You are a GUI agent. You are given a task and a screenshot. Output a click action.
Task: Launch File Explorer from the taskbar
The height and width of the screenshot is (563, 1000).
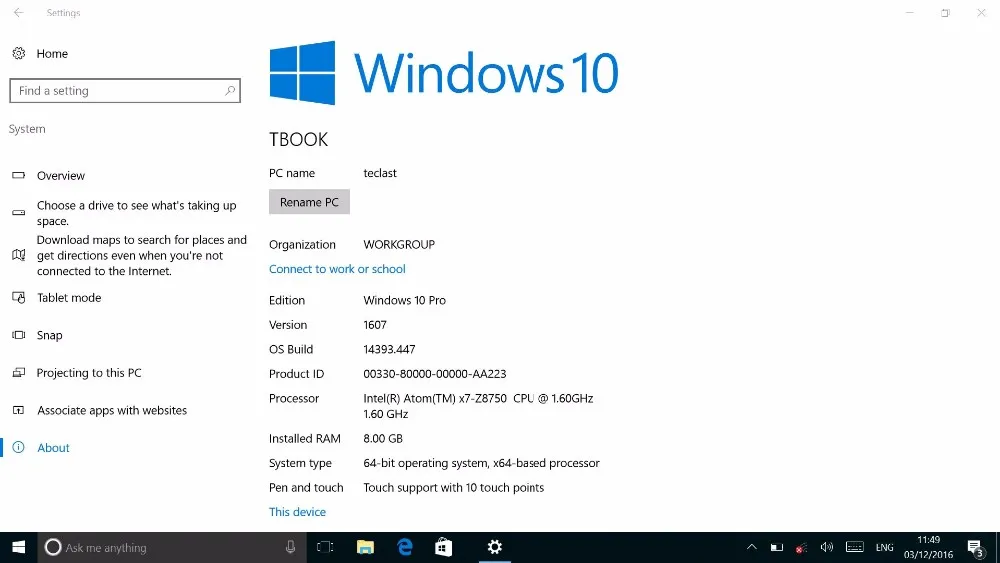pyautogui.click(x=365, y=547)
